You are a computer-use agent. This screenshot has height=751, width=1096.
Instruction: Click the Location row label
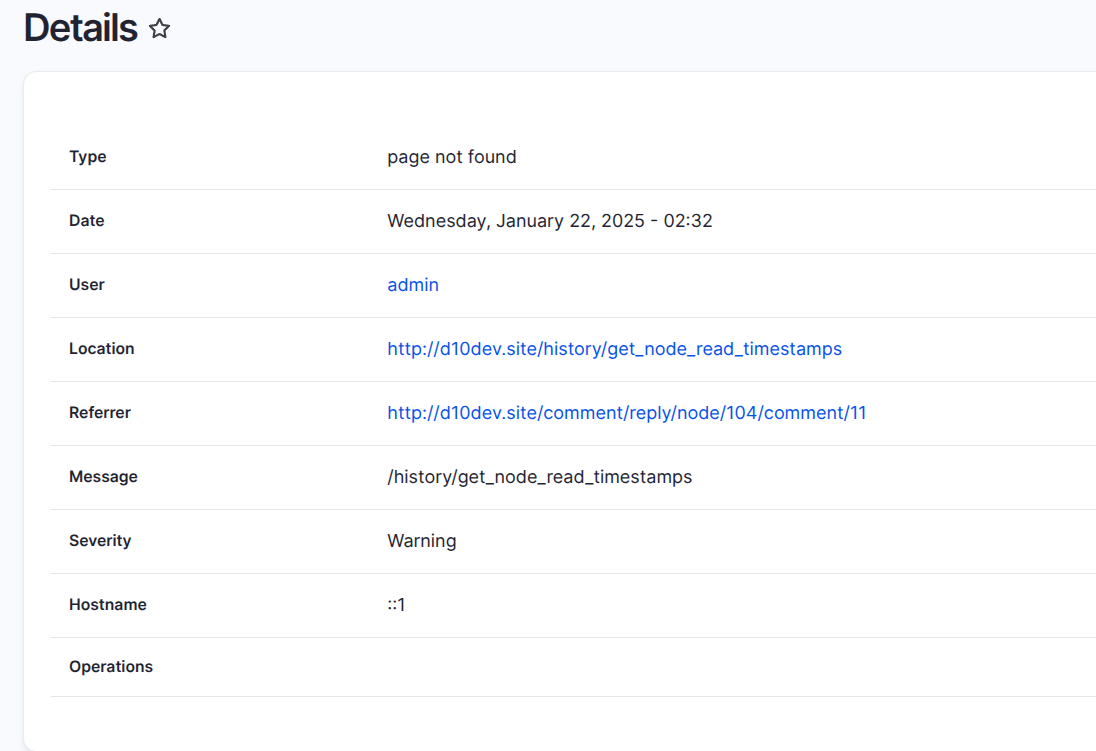[101, 349]
